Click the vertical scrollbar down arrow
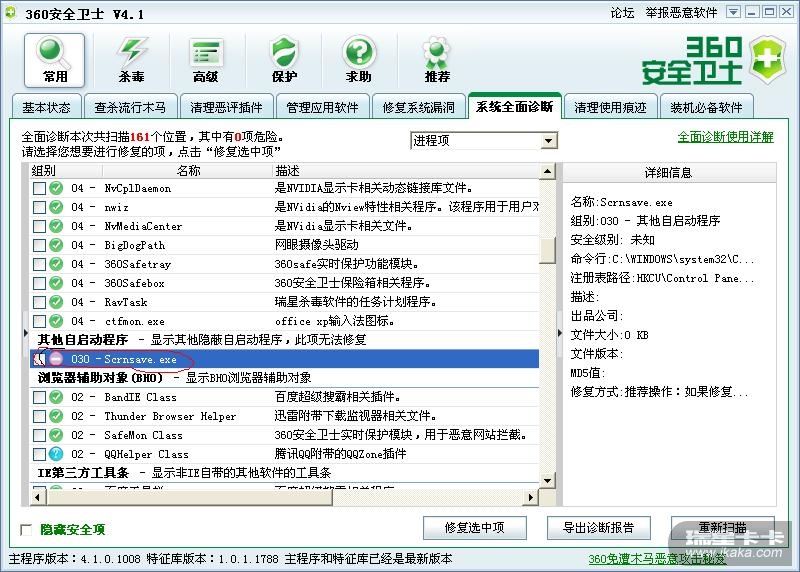 click(x=547, y=480)
